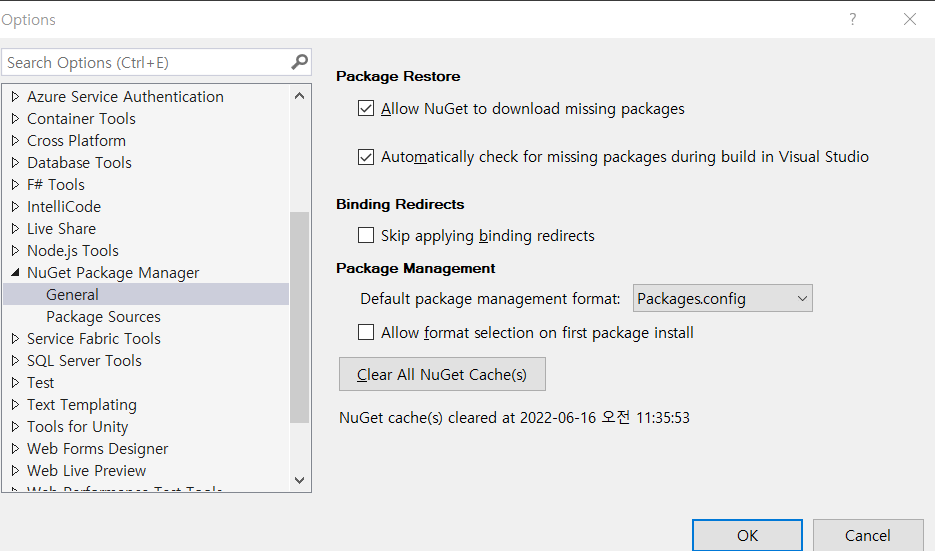The width and height of the screenshot is (935, 551).
Task: Select SQL Server Tools tree item
Action: tap(84, 360)
